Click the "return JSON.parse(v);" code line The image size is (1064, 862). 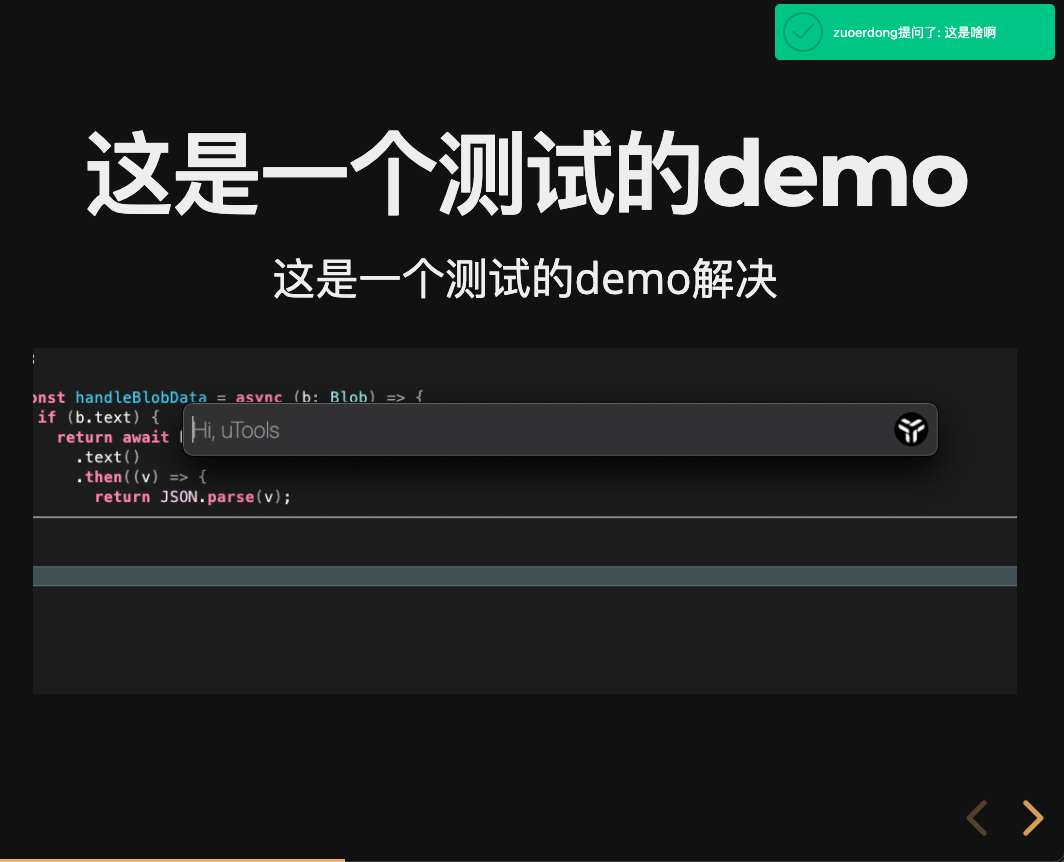(x=192, y=497)
